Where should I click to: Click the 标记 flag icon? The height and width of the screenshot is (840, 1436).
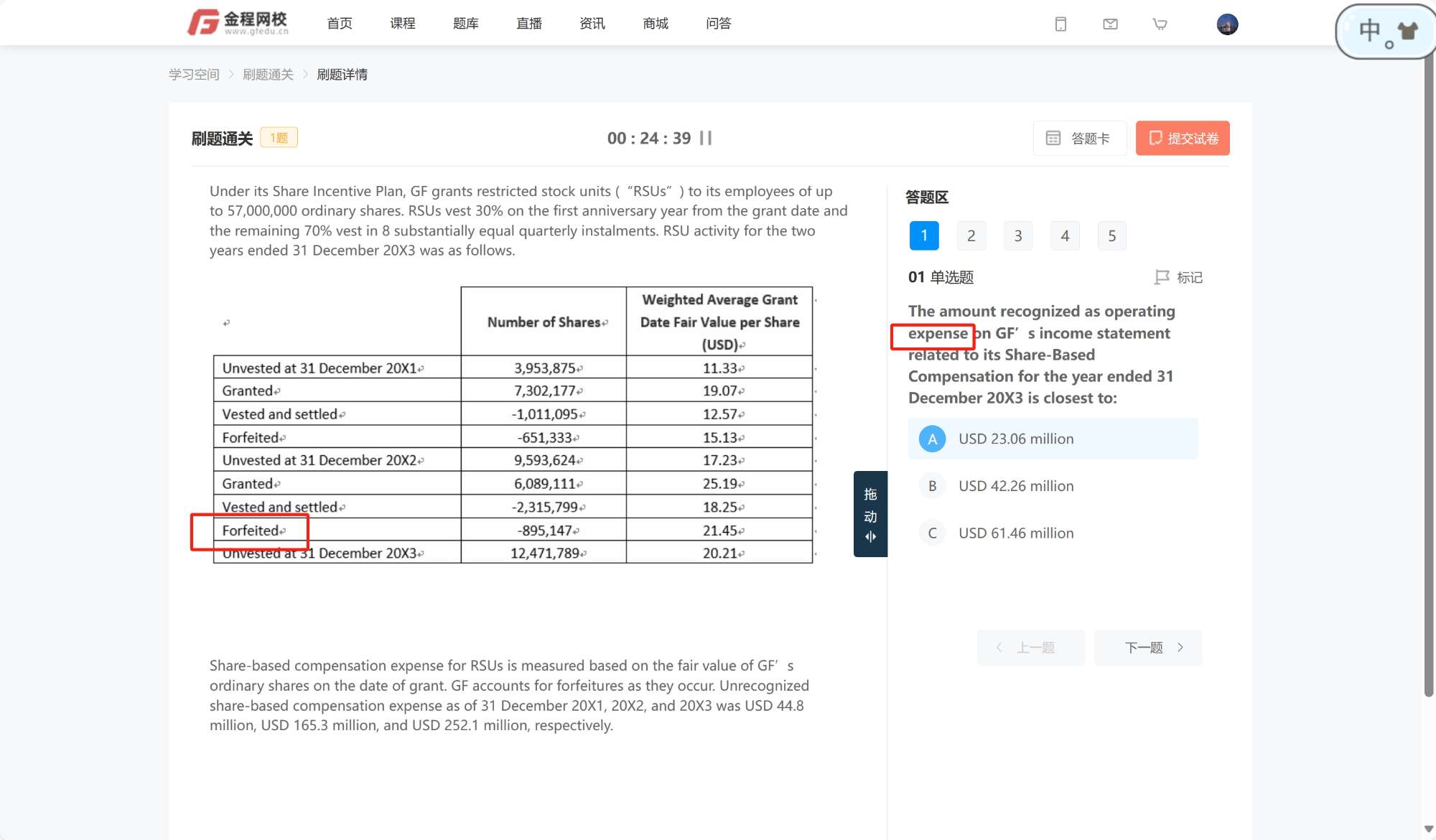(1161, 277)
